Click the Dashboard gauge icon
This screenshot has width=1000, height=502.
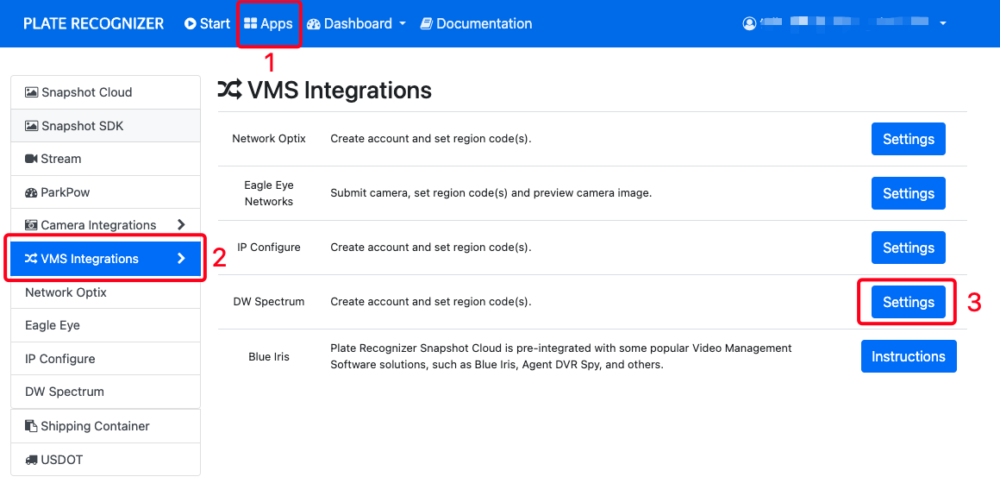[313, 24]
